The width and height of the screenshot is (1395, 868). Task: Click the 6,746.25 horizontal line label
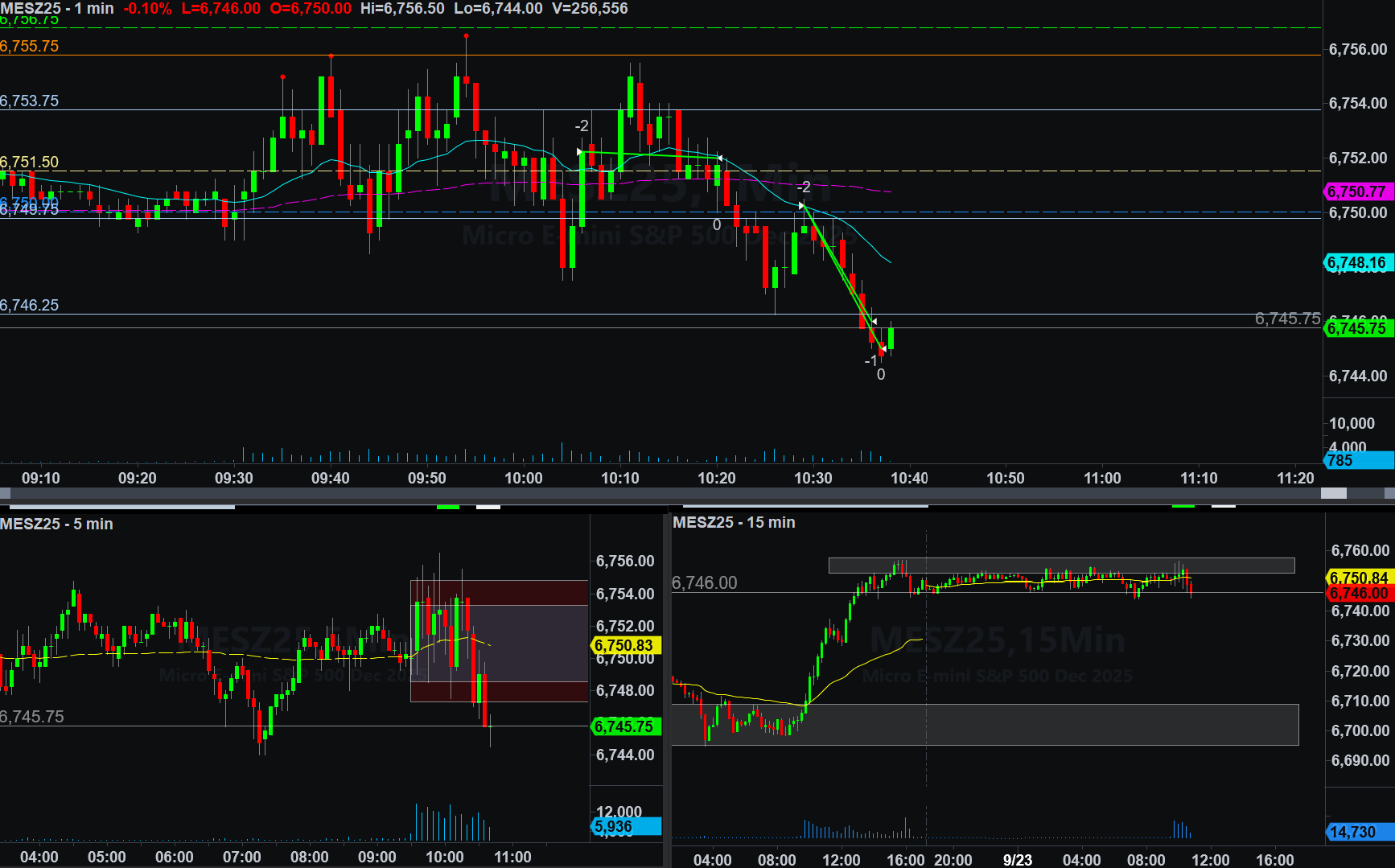tap(30, 306)
